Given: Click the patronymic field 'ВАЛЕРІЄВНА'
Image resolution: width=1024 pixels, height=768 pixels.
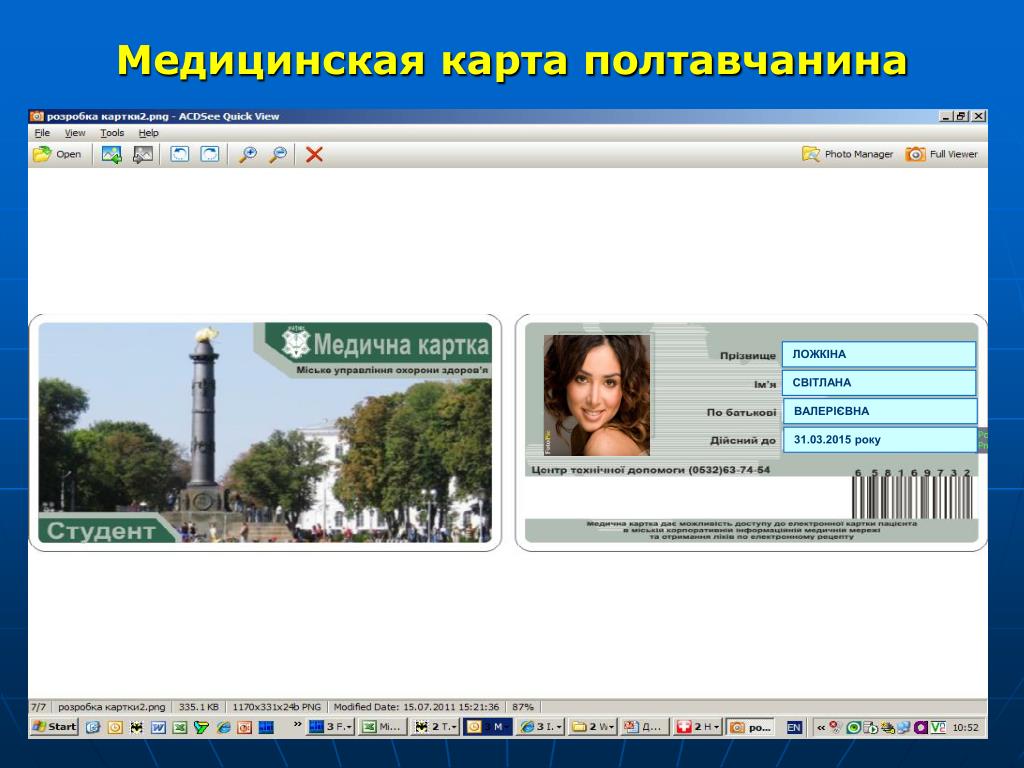Looking at the screenshot, I should click(x=880, y=411).
